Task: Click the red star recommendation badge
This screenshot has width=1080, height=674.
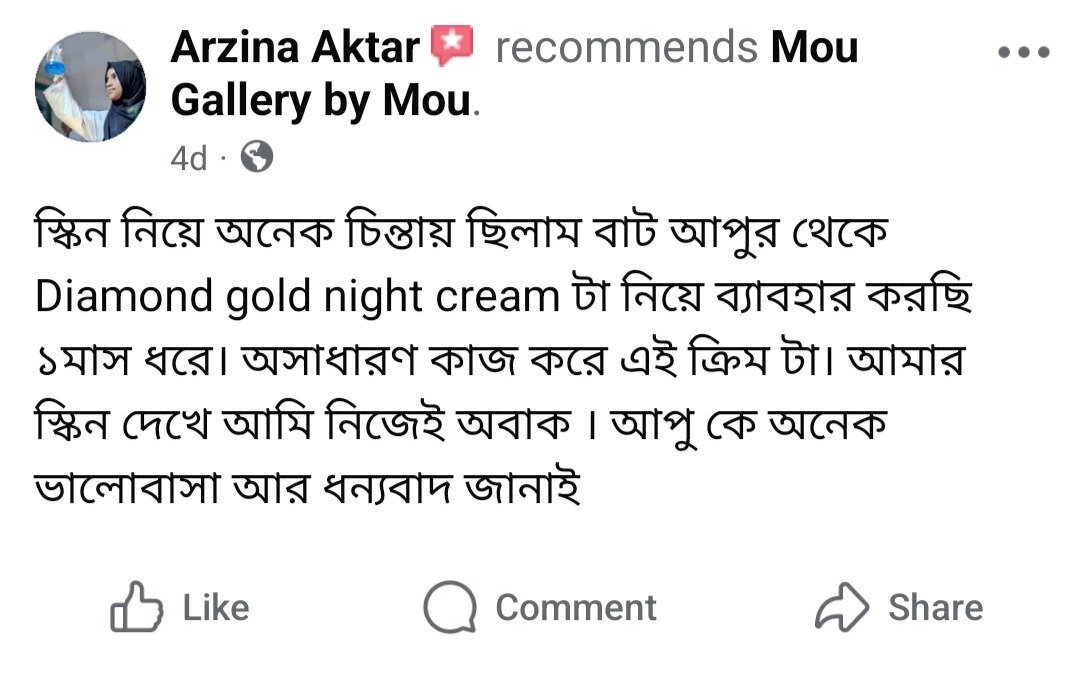Action: tap(451, 47)
